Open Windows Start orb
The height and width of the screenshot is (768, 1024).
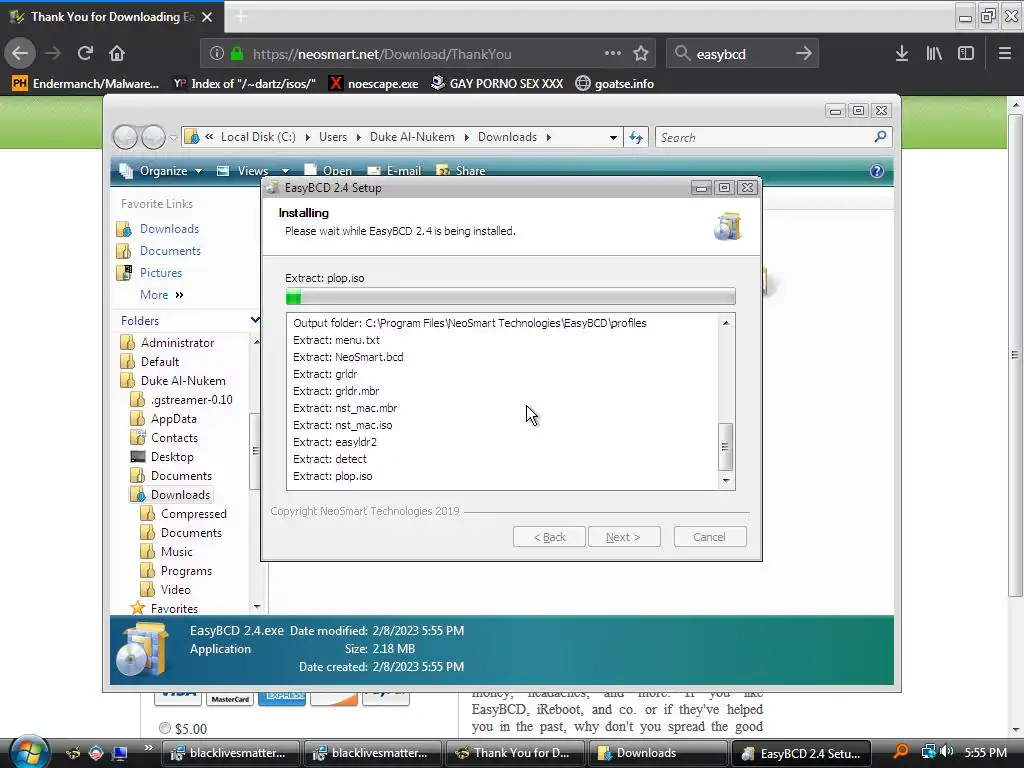(29, 751)
